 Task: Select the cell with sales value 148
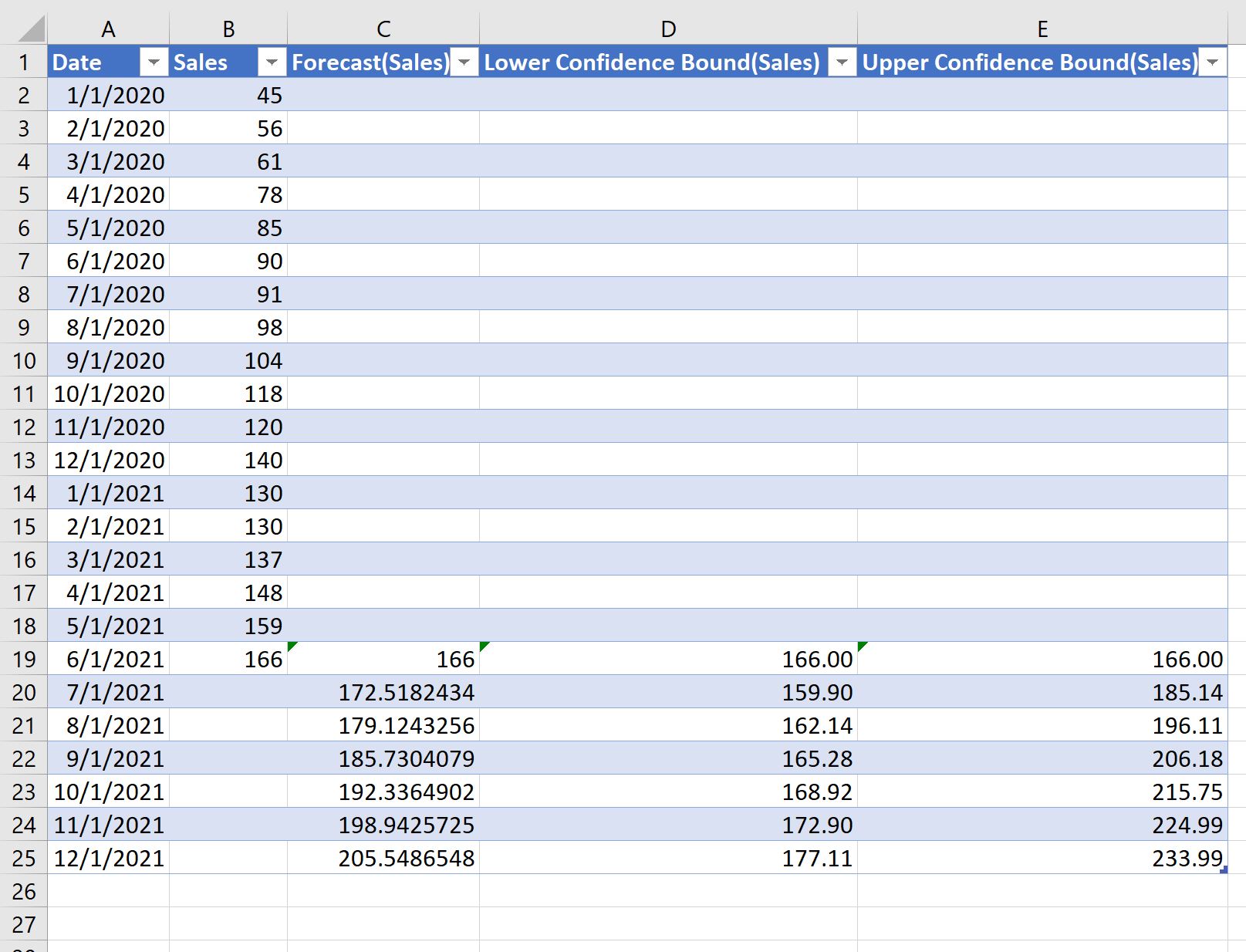tap(228, 593)
